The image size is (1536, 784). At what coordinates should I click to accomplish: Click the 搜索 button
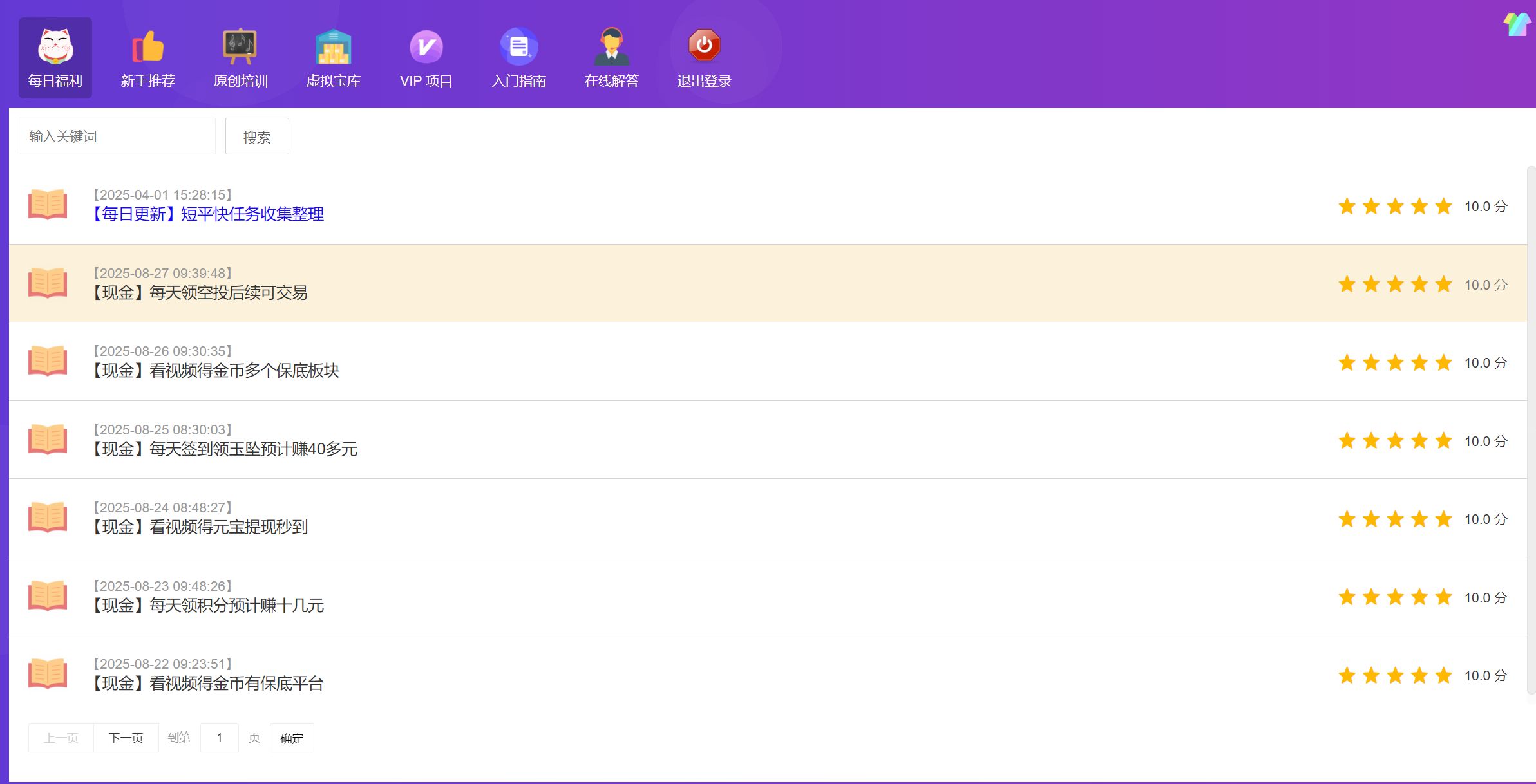(257, 136)
